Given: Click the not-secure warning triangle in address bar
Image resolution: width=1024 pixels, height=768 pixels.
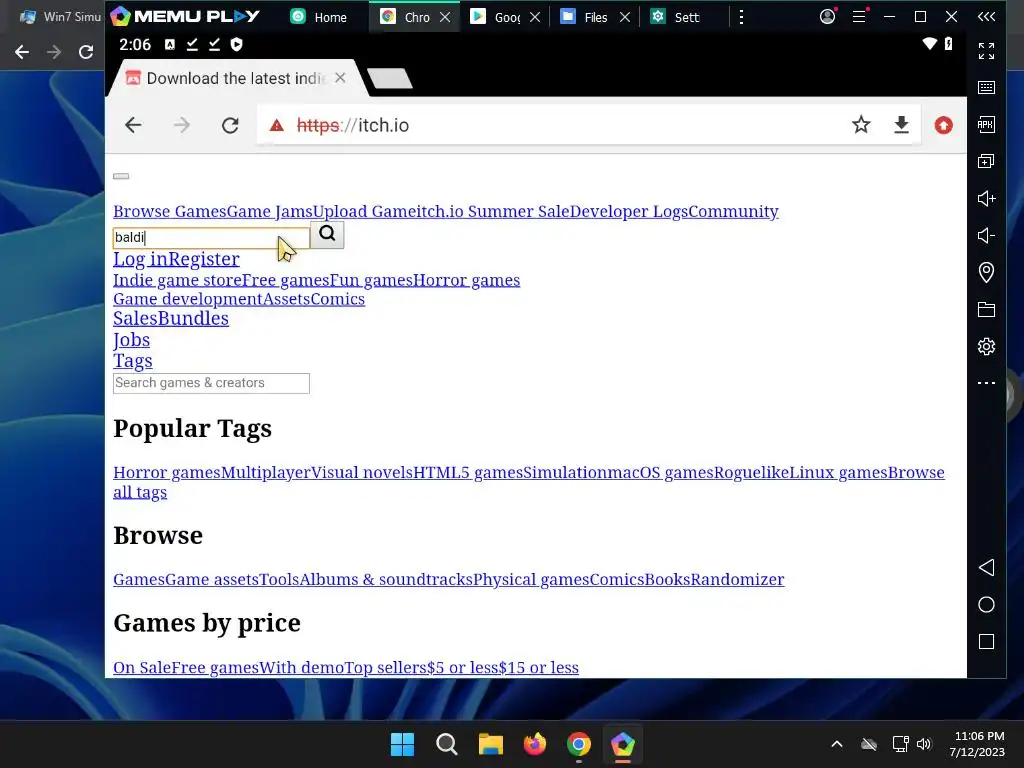Looking at the screenshot, I should tap(277, 125).
